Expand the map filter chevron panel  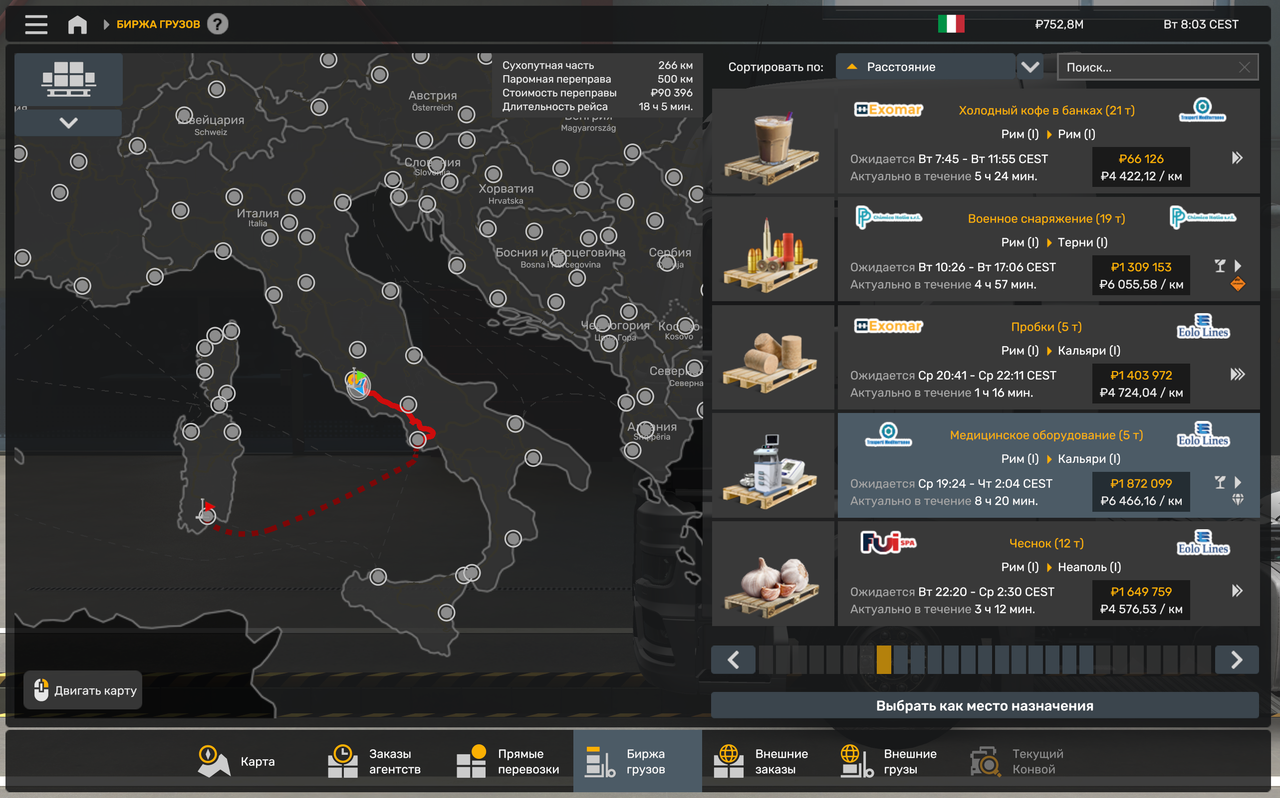69,123
